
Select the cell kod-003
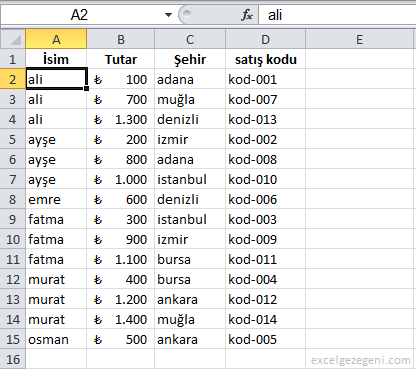coord(265,219)
